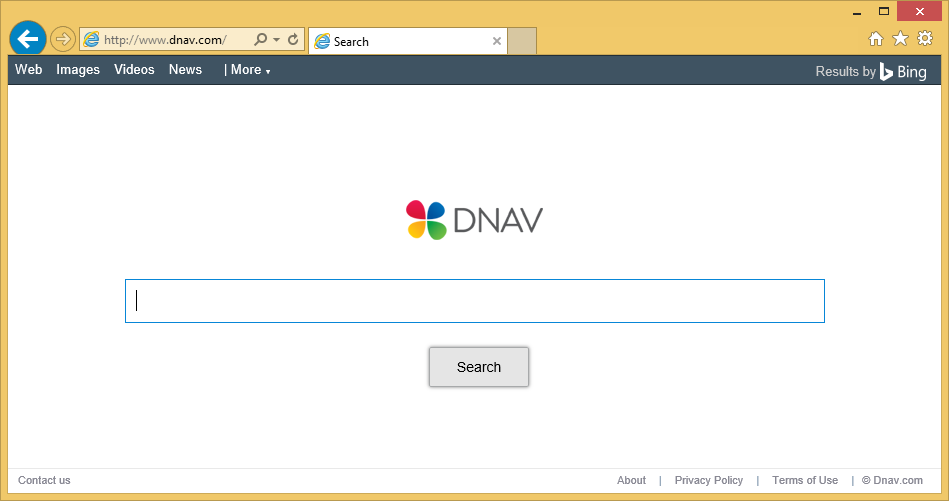949x501 pixels.
Task: Open the About footer link
Action: 631,480
